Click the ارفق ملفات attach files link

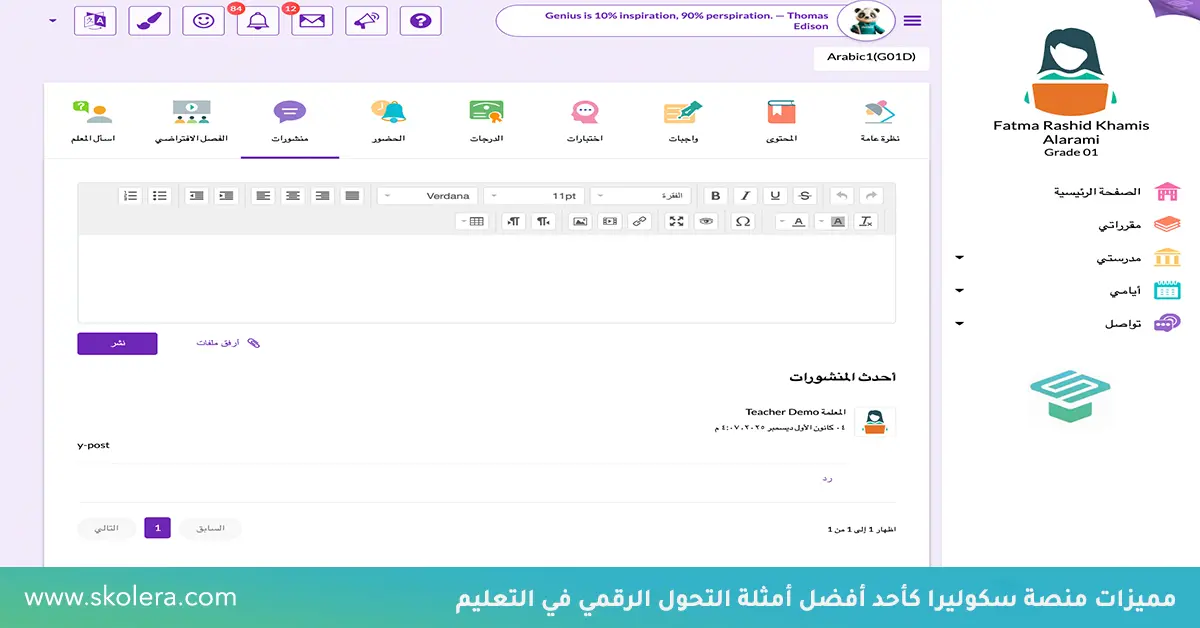coord(228,343)
